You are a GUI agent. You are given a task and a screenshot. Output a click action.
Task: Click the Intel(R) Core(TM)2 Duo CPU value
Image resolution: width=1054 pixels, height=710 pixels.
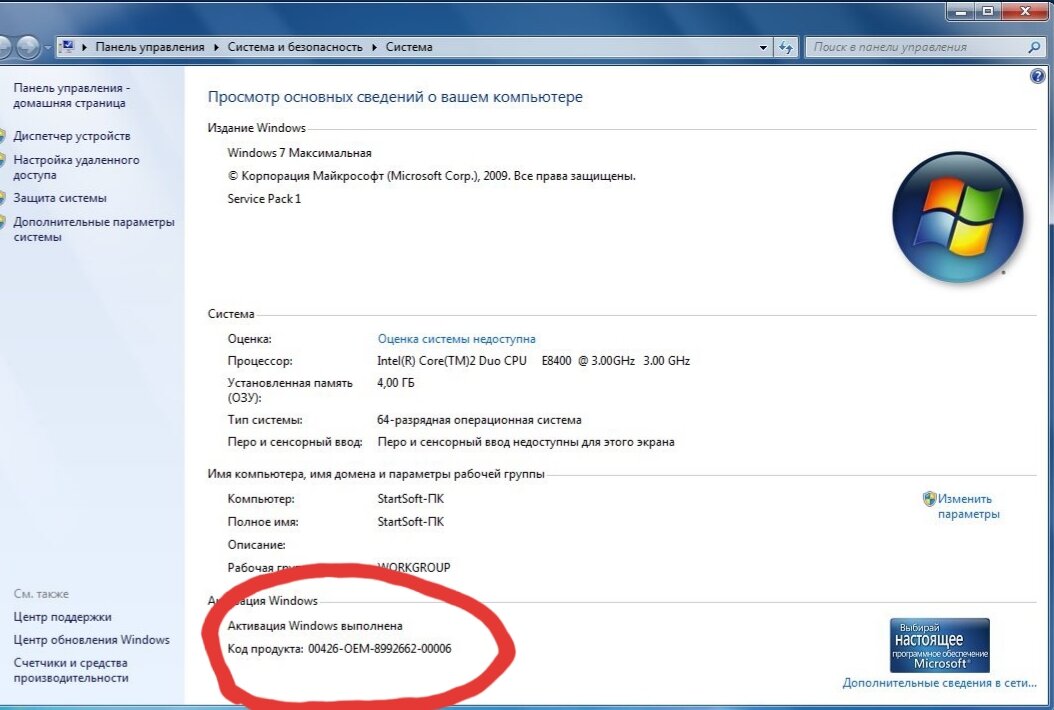pyautogui.click(x=533, y=360)
